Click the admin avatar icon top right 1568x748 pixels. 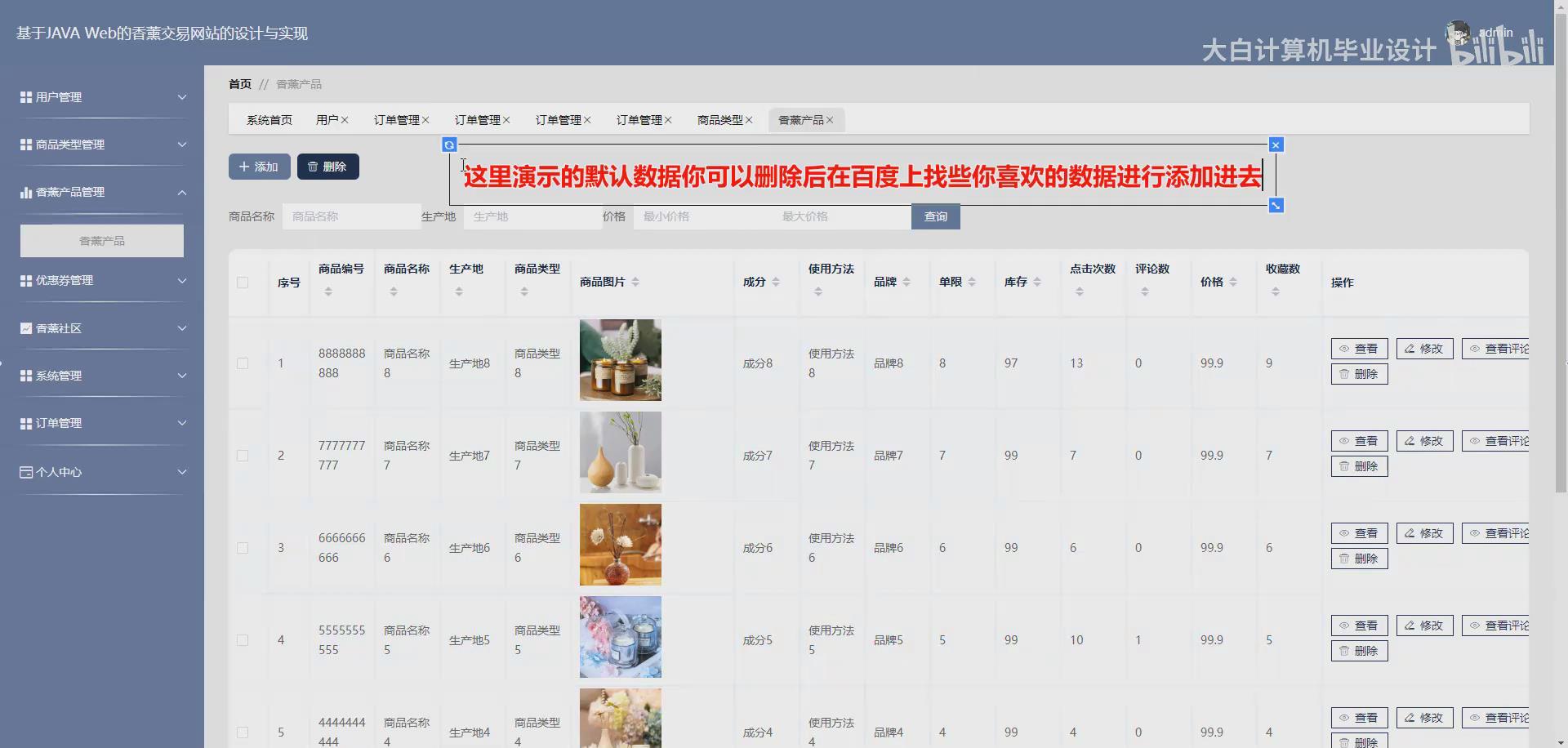tap(1459, 33)
